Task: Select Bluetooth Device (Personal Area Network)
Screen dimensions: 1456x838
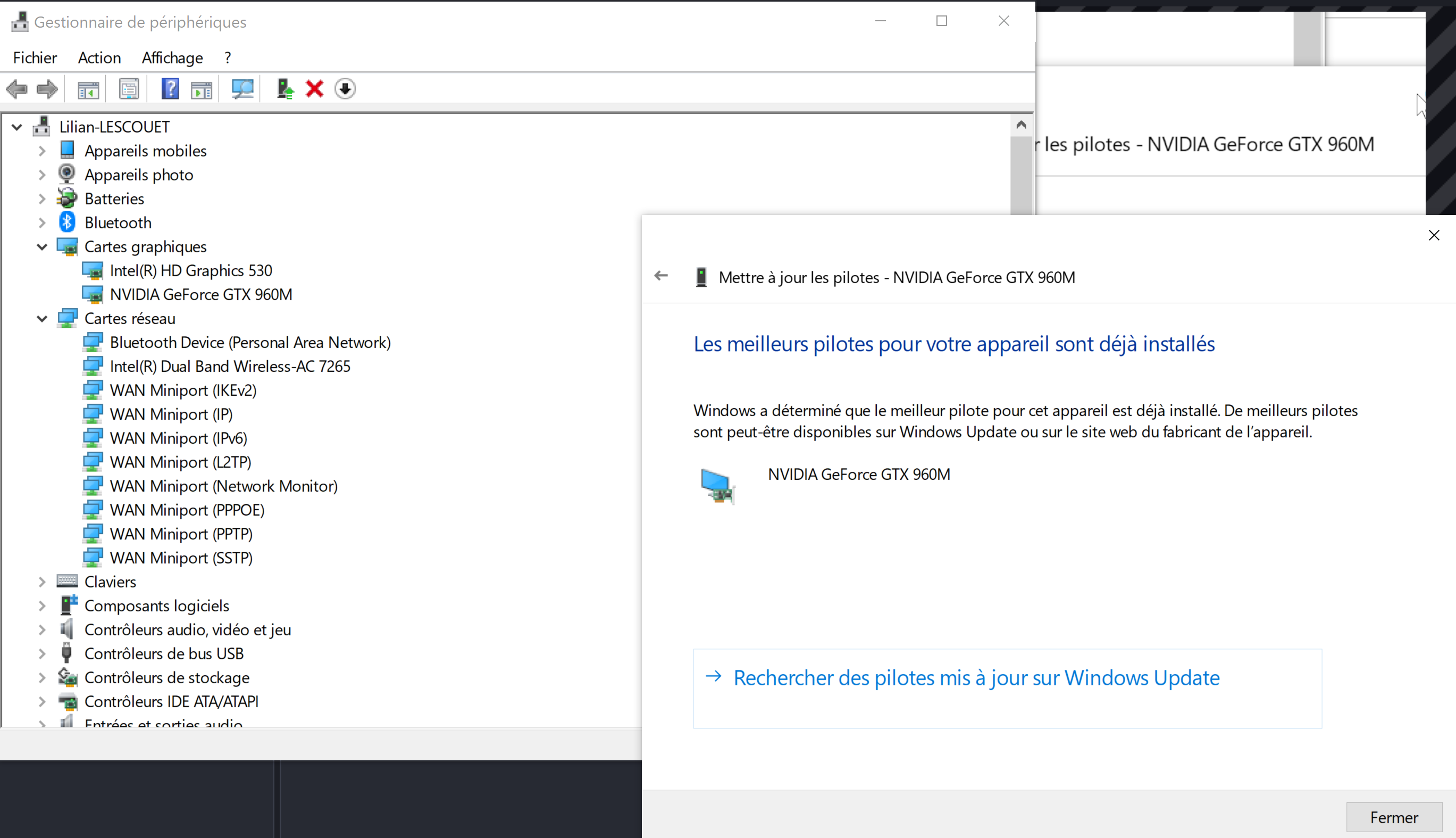Action: click(250, 343)
